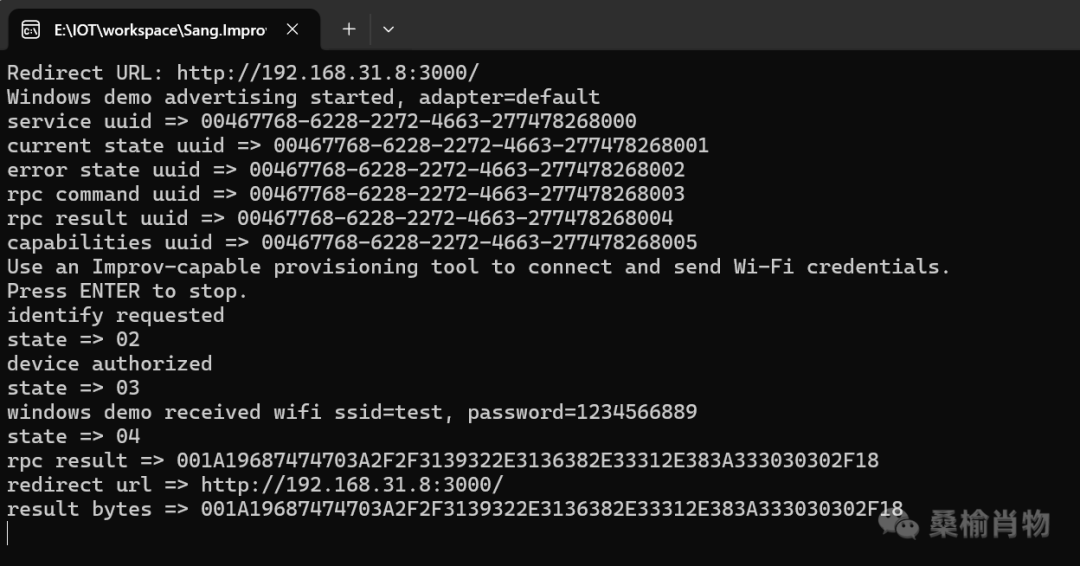Click the rpc command uuid value

[x=467, y=193]
